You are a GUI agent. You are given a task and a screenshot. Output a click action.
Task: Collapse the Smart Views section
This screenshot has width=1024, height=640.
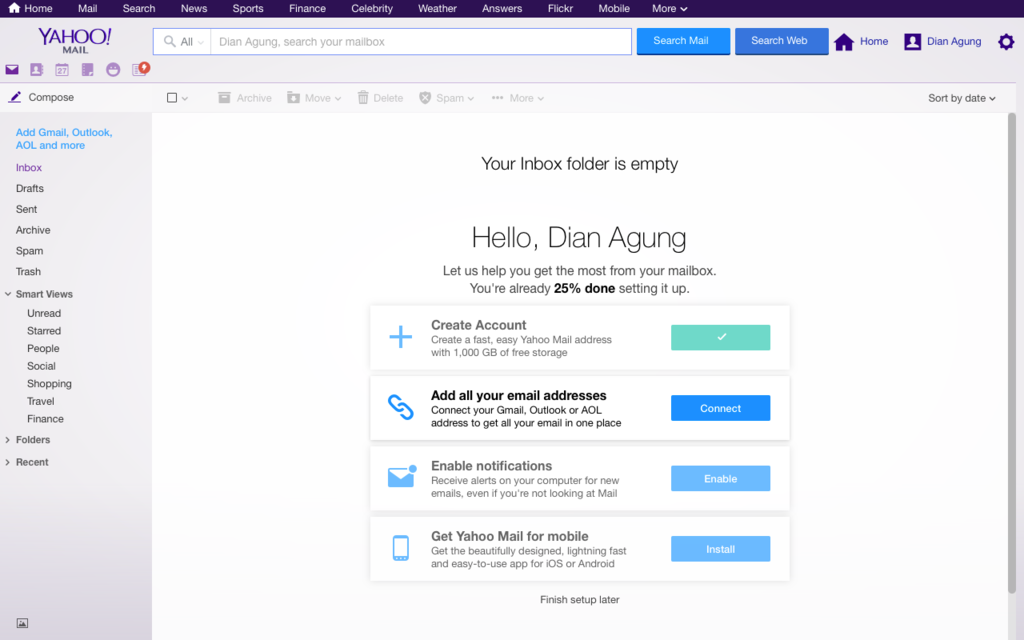click(x=8, y=294)
